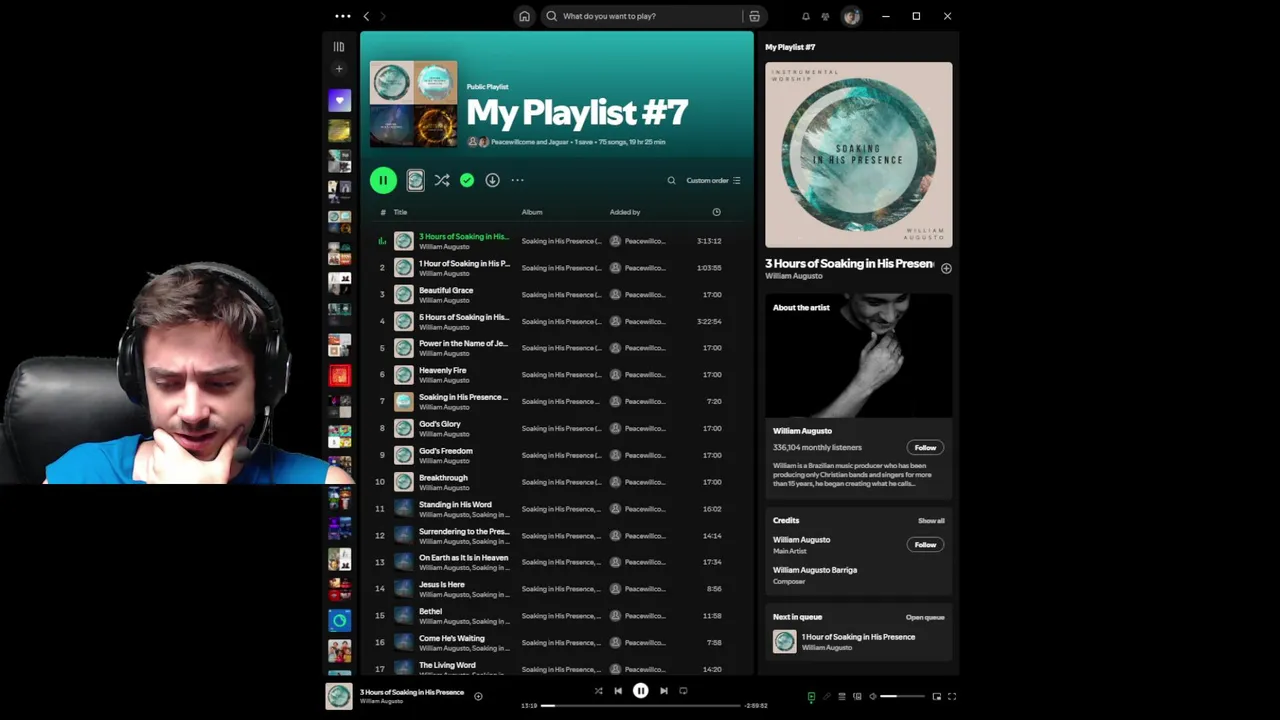Add current song to playlist in right panel

(x=946, y=268)
